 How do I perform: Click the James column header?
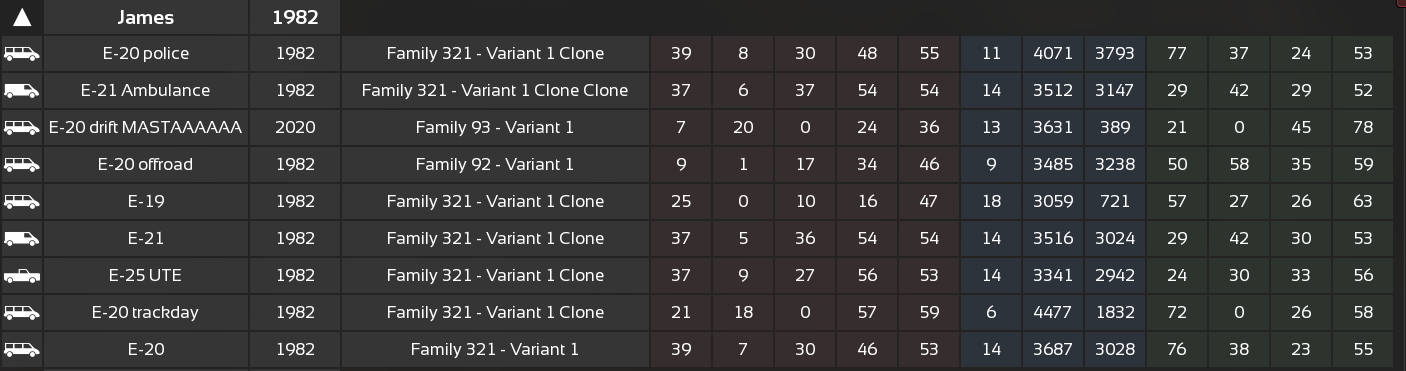[x=146, y=17]
